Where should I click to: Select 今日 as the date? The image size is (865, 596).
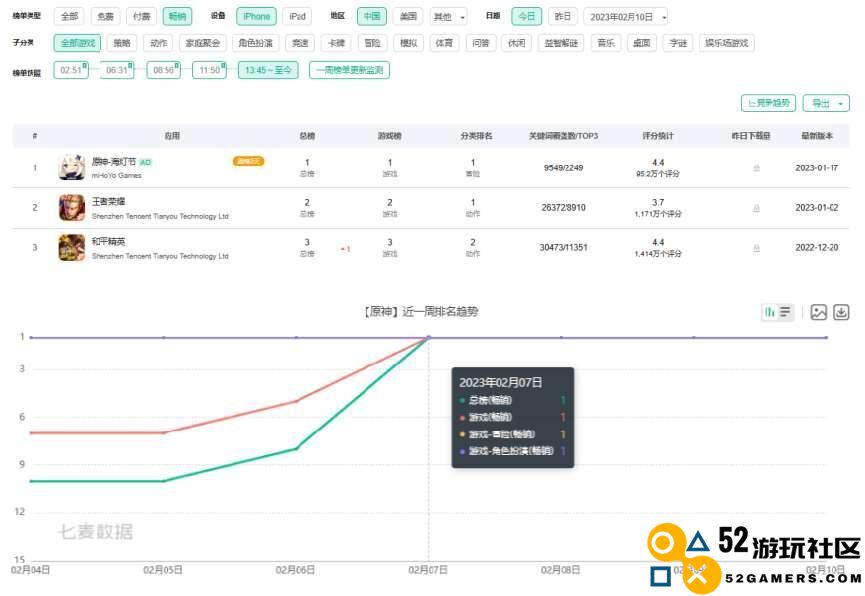click(x=527, y=17)
